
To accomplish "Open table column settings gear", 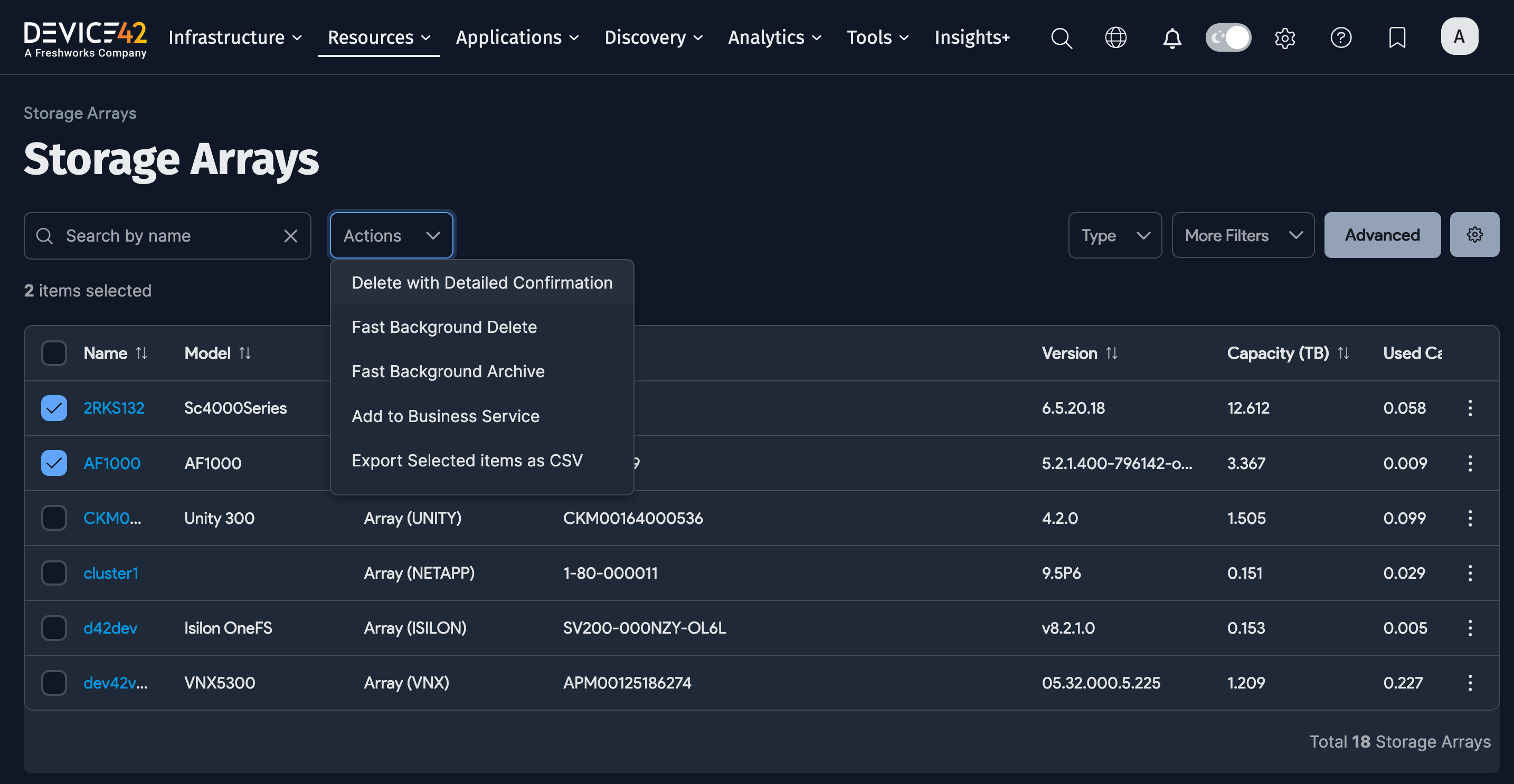I will point(1474,234).
